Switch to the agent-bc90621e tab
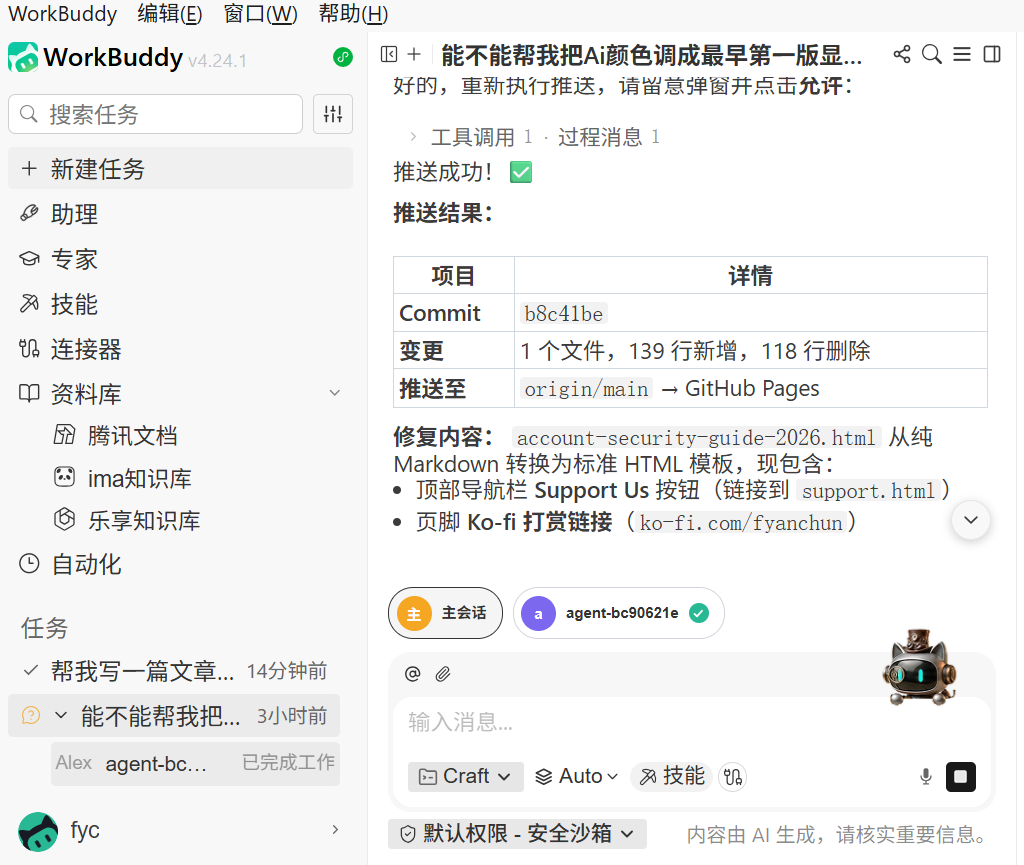This screenshot has height=865, width=1024. tap(618, 613)
